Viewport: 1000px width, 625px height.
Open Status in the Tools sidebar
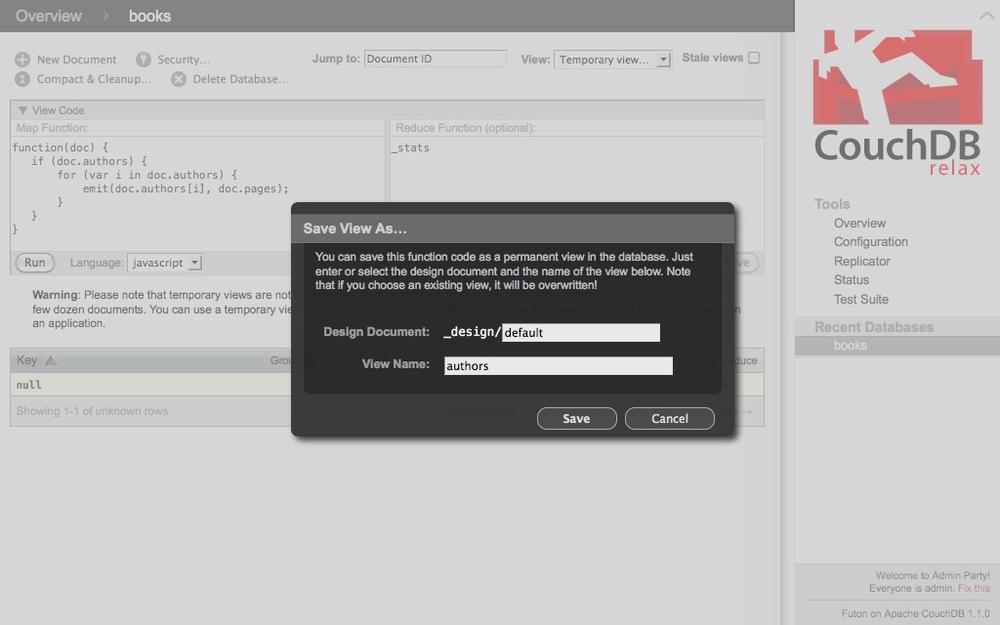(x=851, y=280)
